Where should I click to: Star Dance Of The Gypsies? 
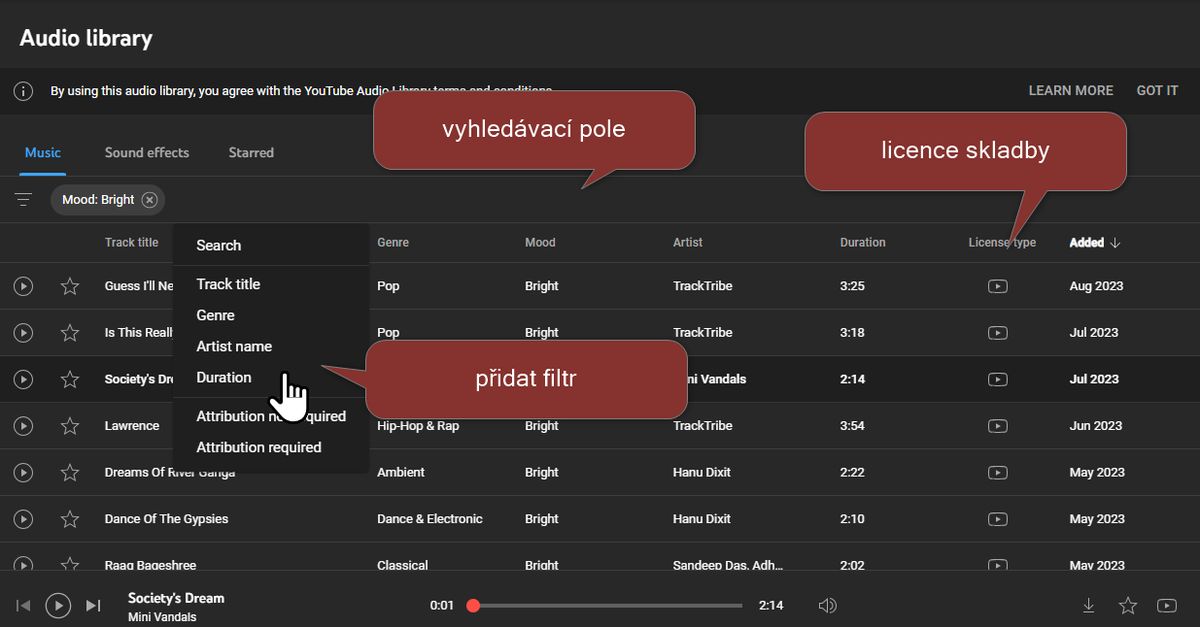click(70, 519)
